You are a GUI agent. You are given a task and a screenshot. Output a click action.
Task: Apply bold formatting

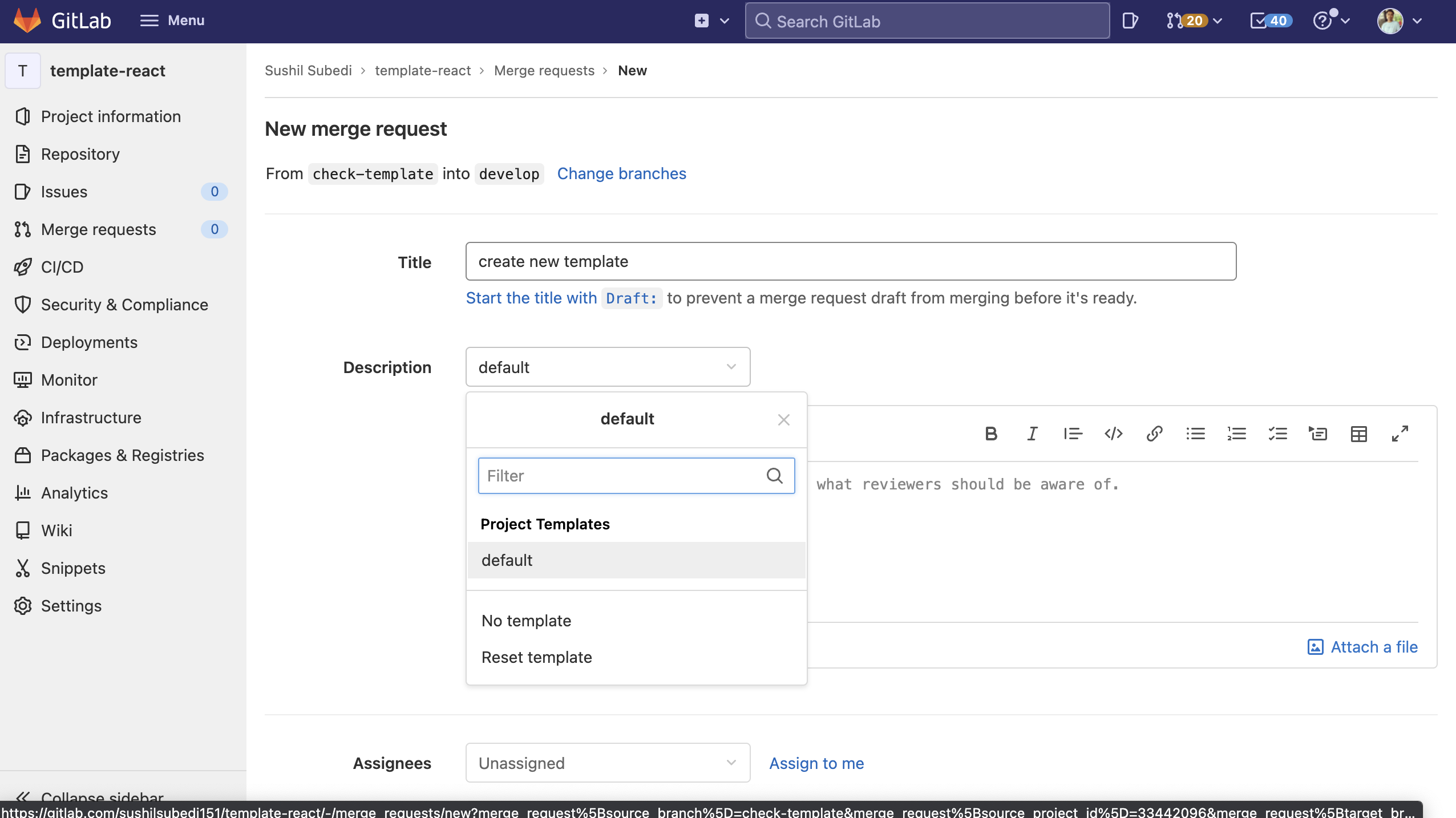[x=991, y=434]
